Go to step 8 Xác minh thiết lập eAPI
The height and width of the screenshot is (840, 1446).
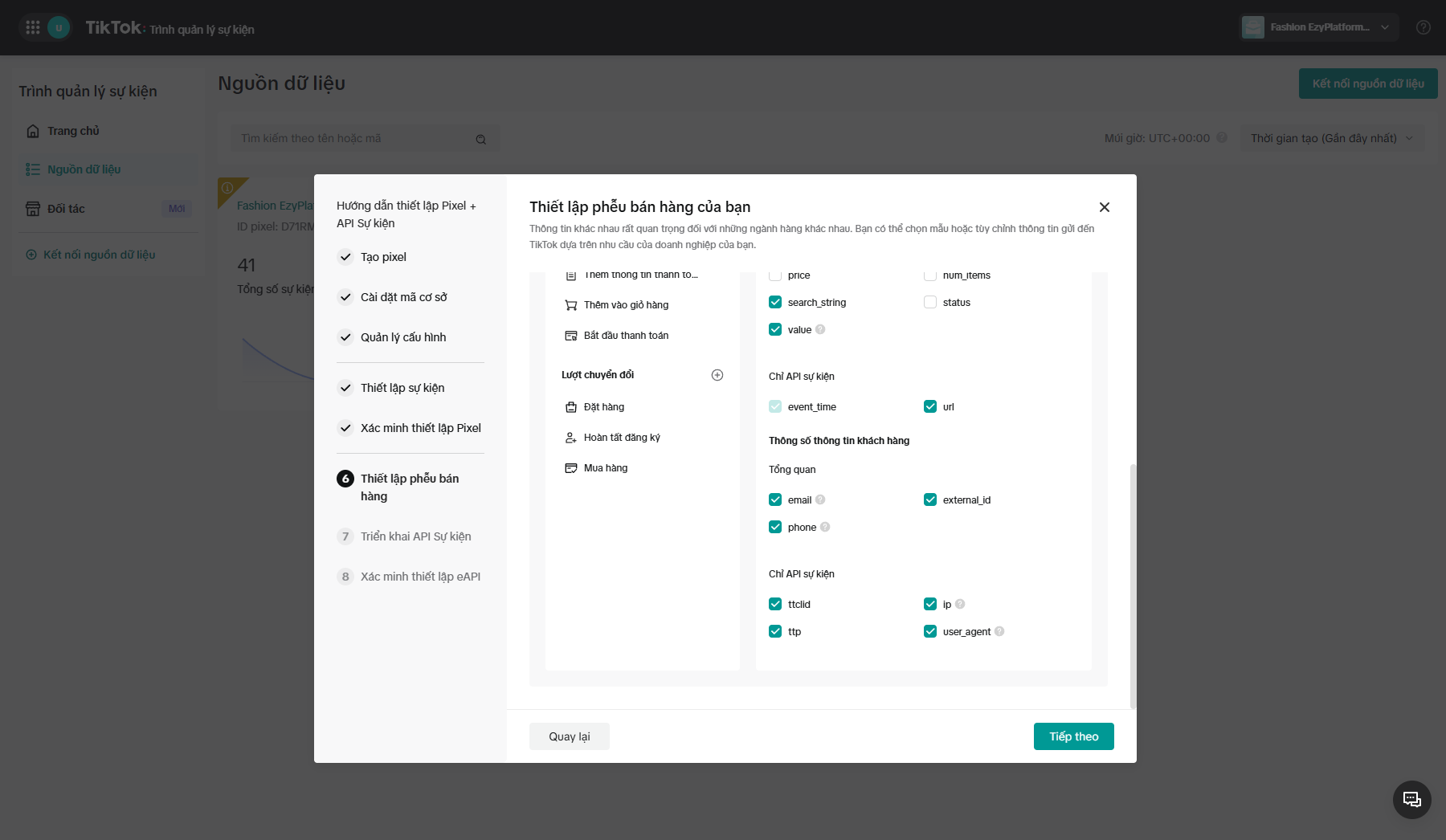tap(420, 577)
